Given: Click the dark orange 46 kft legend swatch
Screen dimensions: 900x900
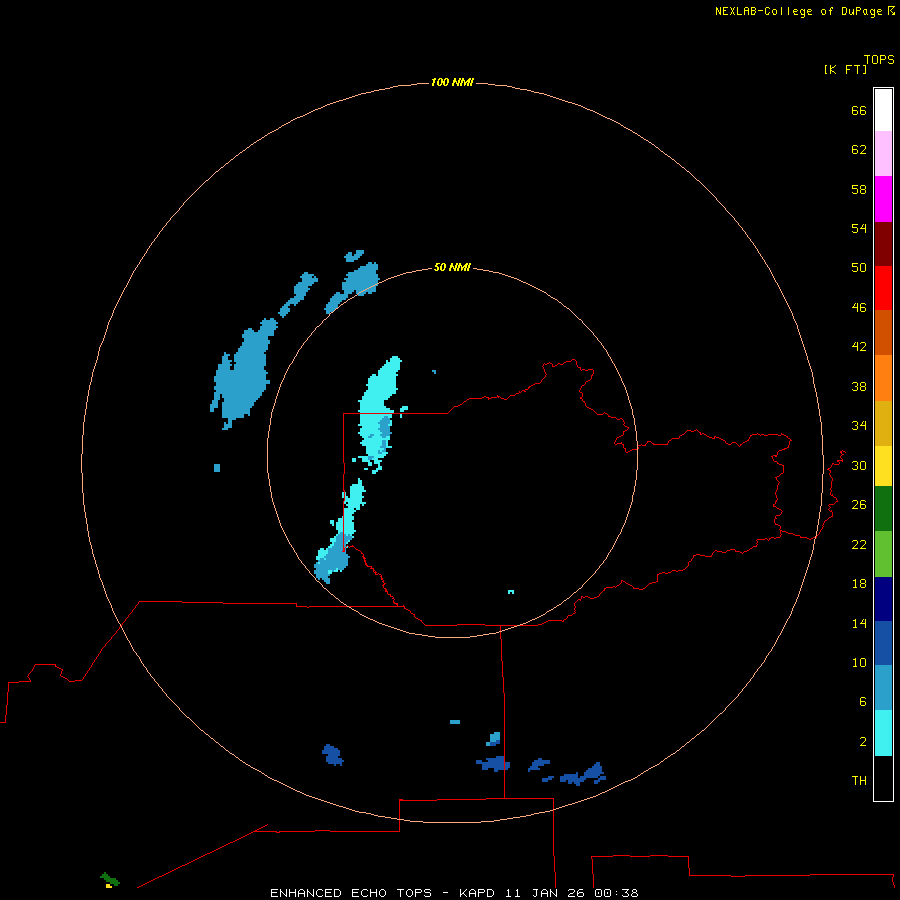Looking at the screenshot, I should [x=883, y=333].
